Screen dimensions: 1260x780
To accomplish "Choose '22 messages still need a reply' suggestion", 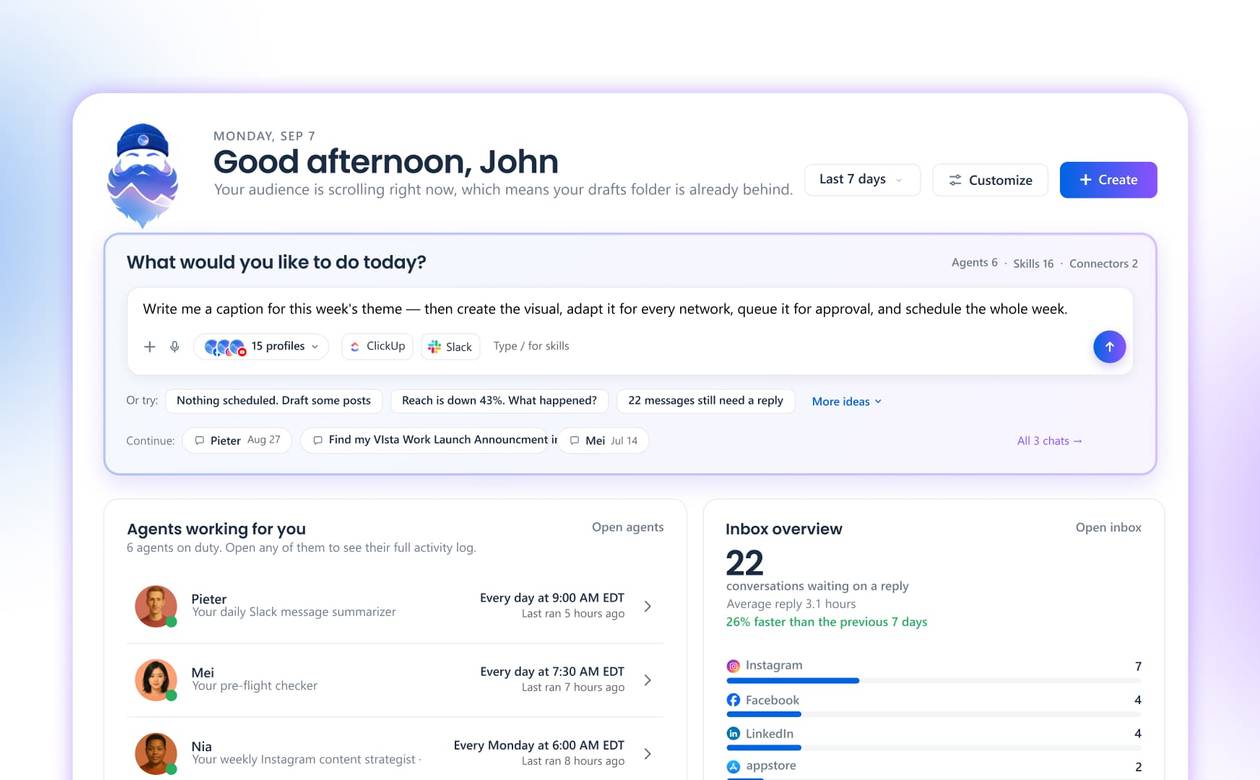I will pos(706,400).
